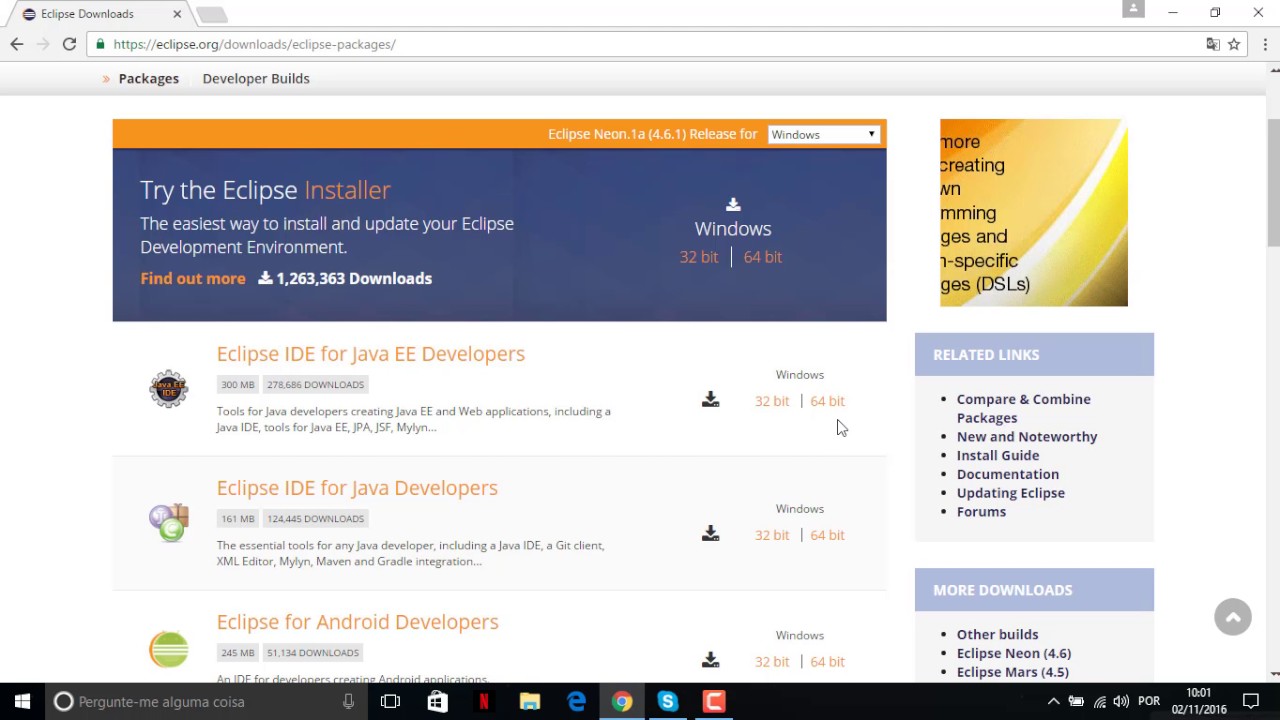Switch to Chrome on the taskbar
This screenshot has width=1280, height=720.
(x=622, y=701)
